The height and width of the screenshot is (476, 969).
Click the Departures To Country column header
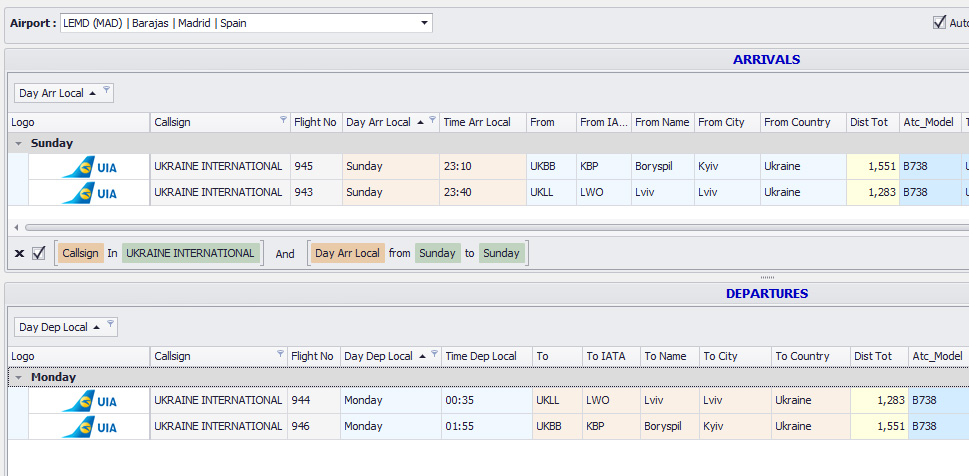(811, 356)
